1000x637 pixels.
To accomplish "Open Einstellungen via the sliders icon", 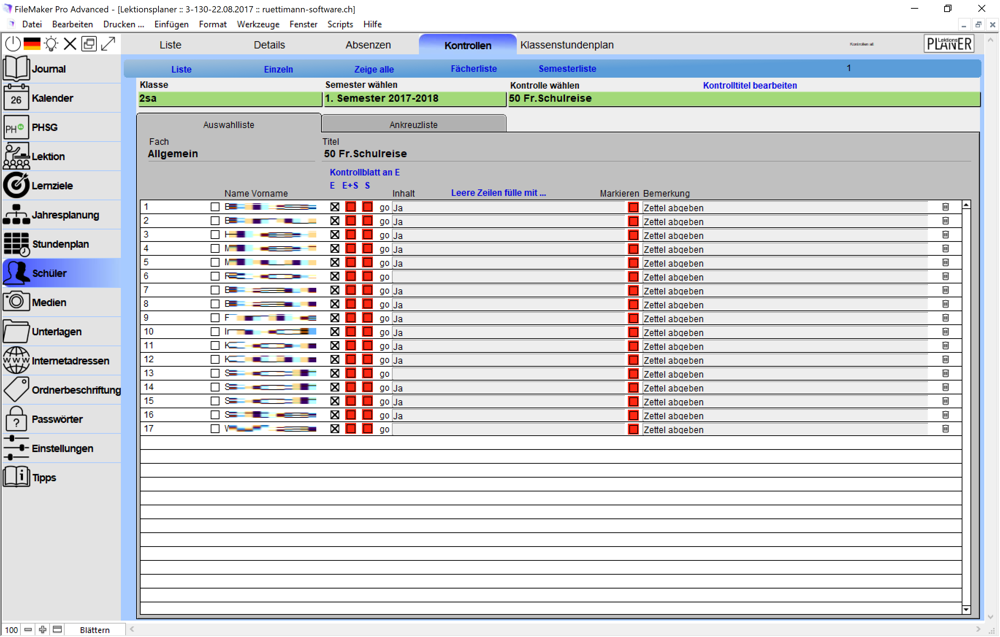I will point(16,448).
